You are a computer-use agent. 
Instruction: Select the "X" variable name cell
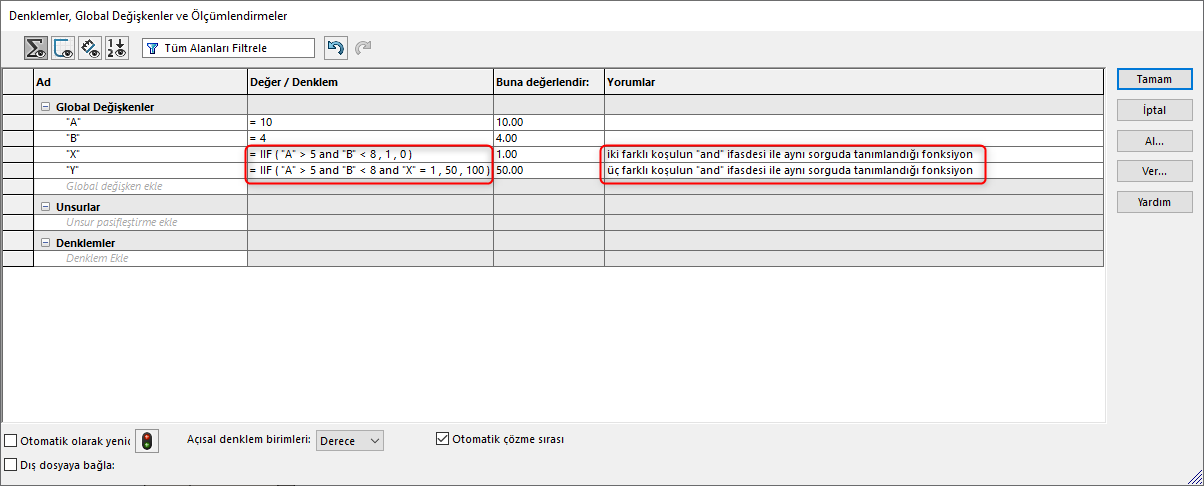140,154
